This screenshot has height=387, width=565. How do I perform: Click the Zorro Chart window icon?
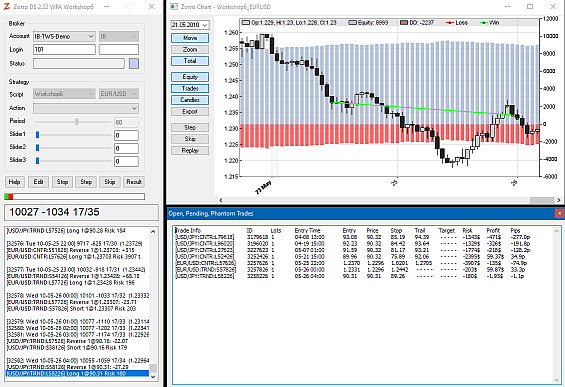pos(174,6)
